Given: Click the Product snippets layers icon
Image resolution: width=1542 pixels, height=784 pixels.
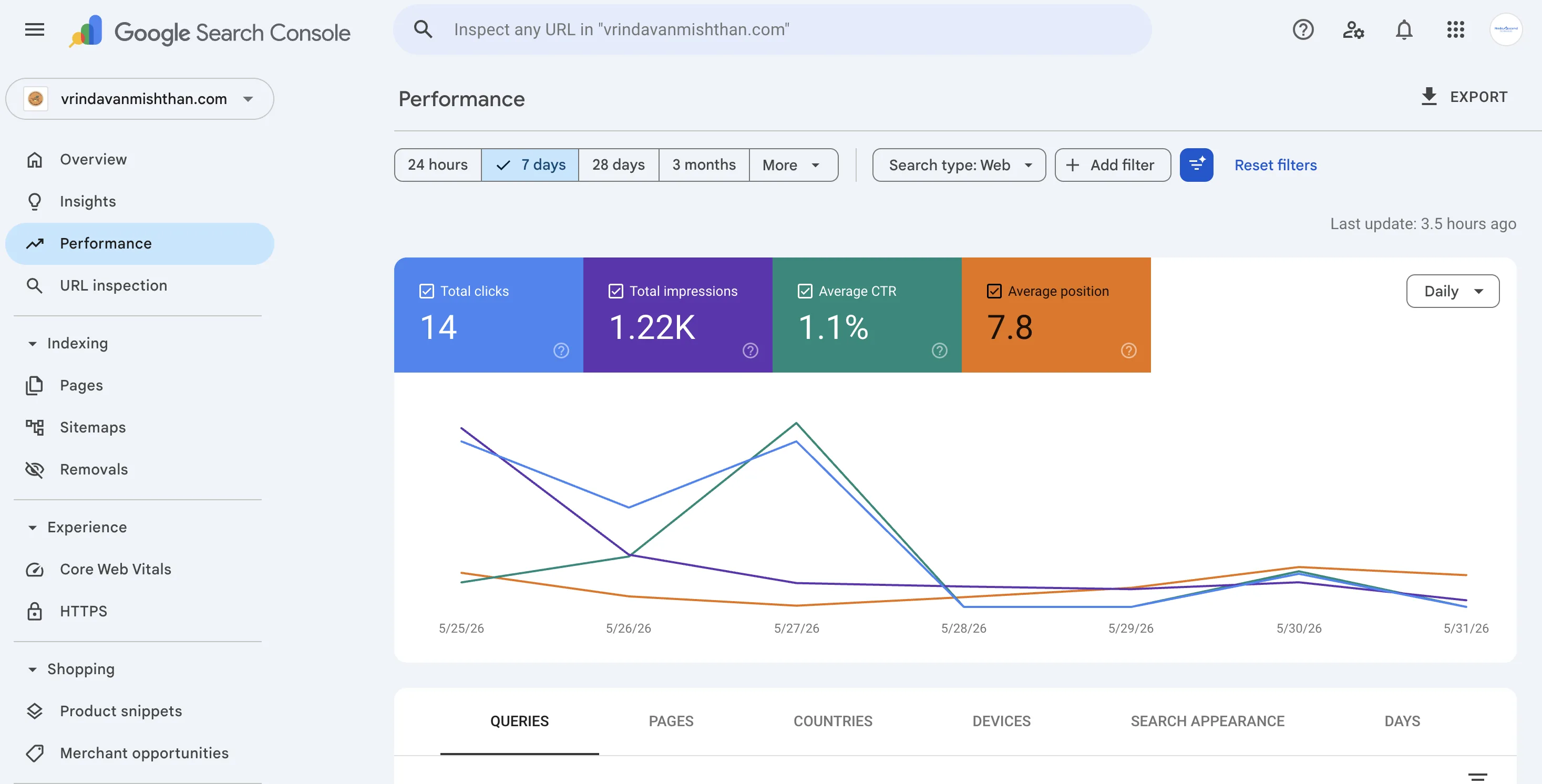Looking at the screenshot, I should [x=35, y=711].
